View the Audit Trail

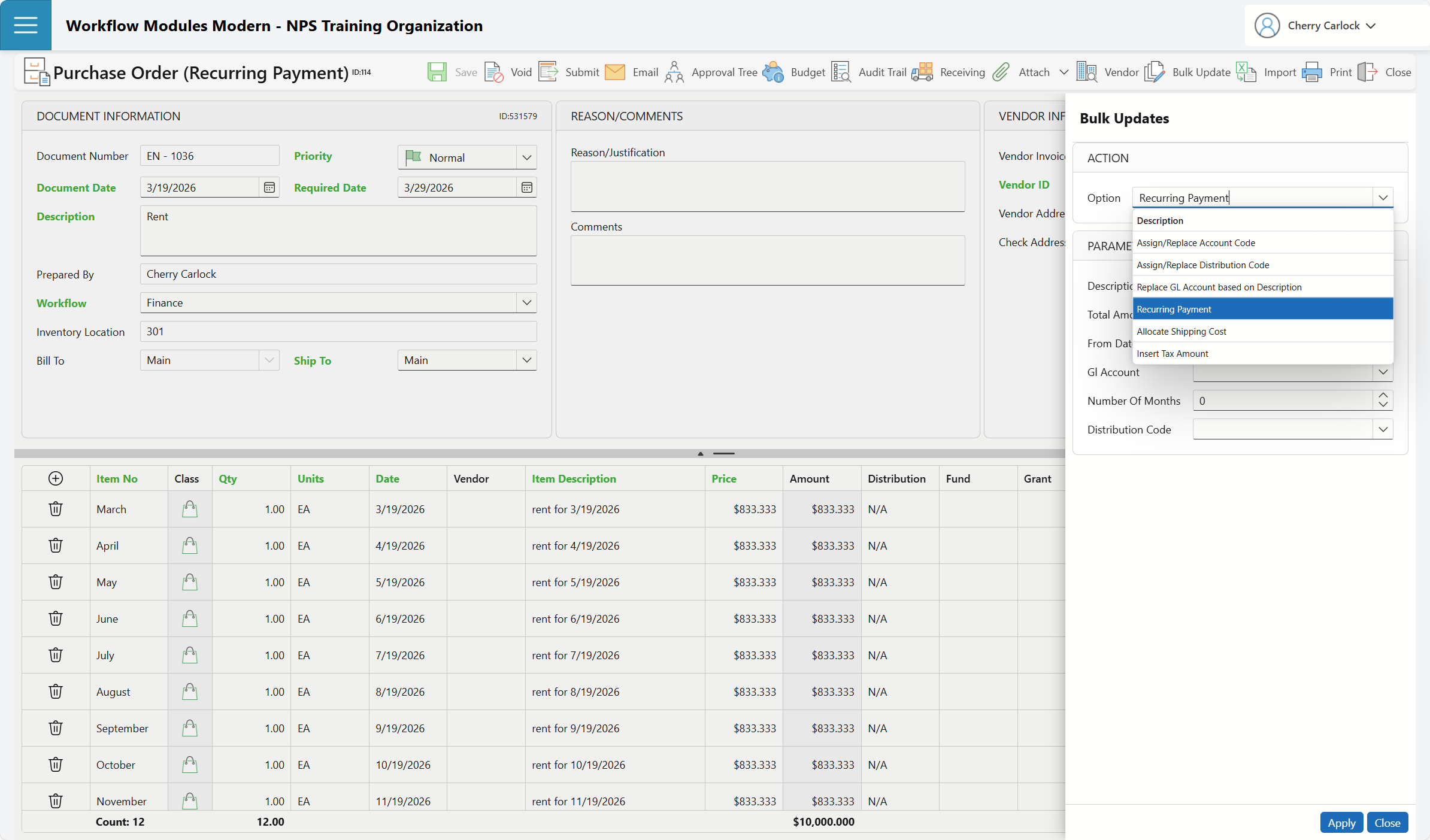(x=841, y=72)
